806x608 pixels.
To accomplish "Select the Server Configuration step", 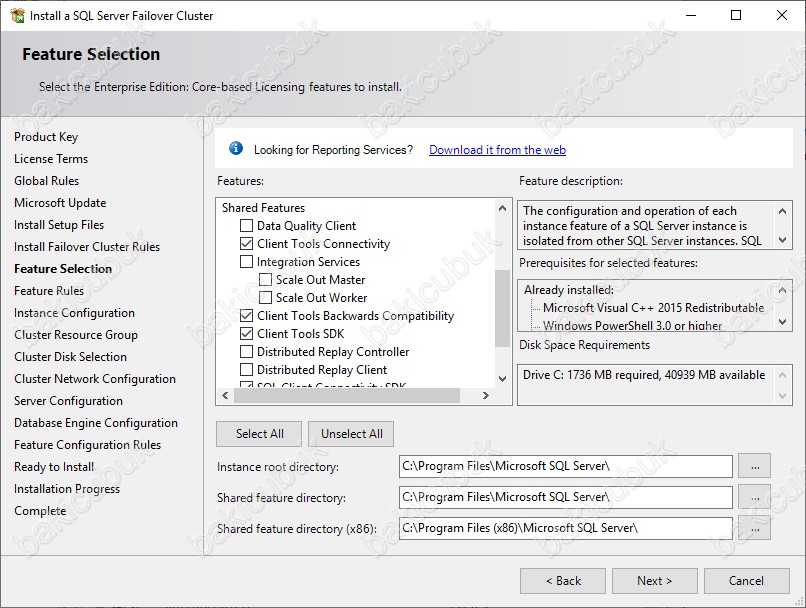I will pyautogui.click(x=68, y=401).
